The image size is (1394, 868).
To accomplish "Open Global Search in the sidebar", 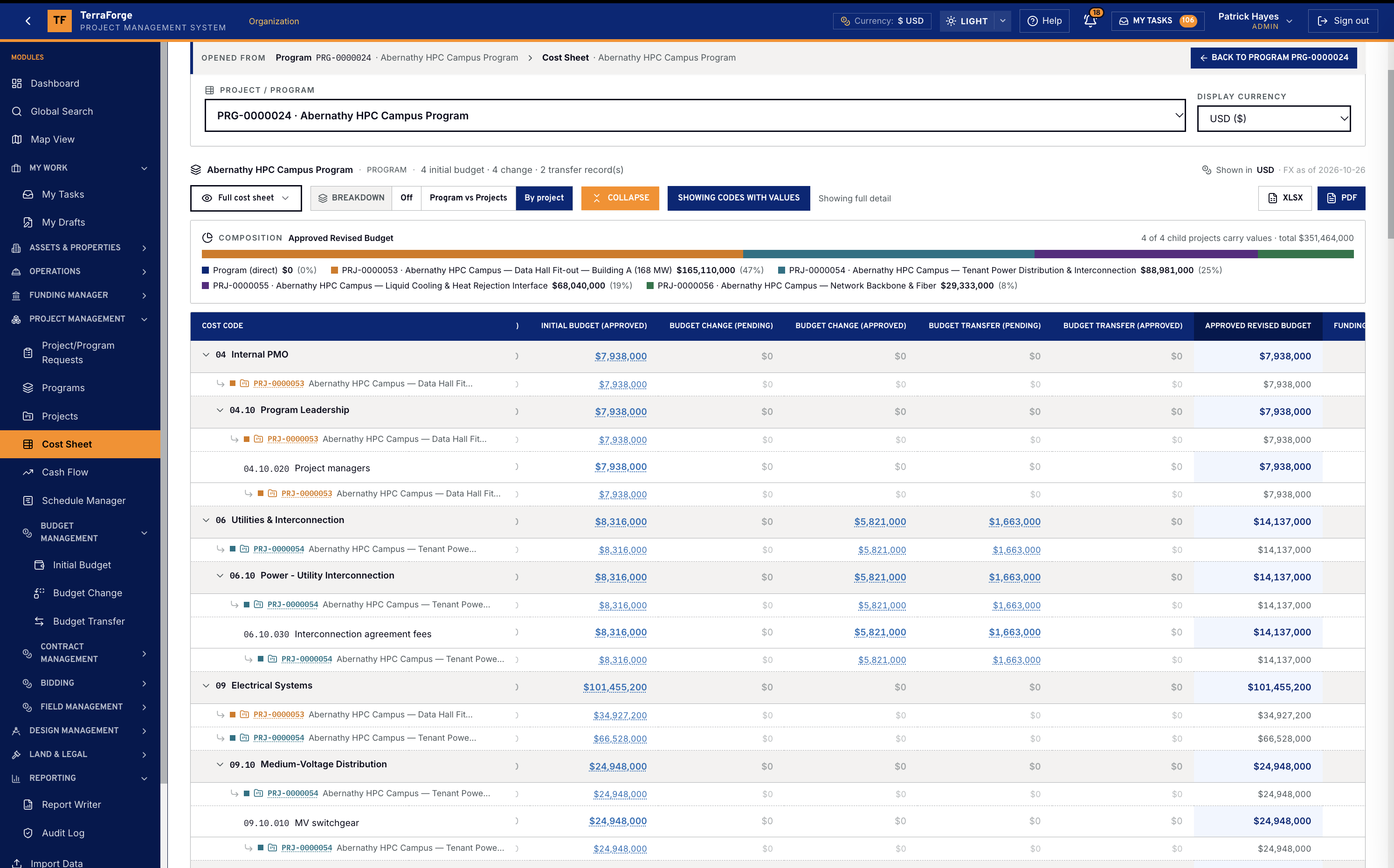I will (80, 111).
